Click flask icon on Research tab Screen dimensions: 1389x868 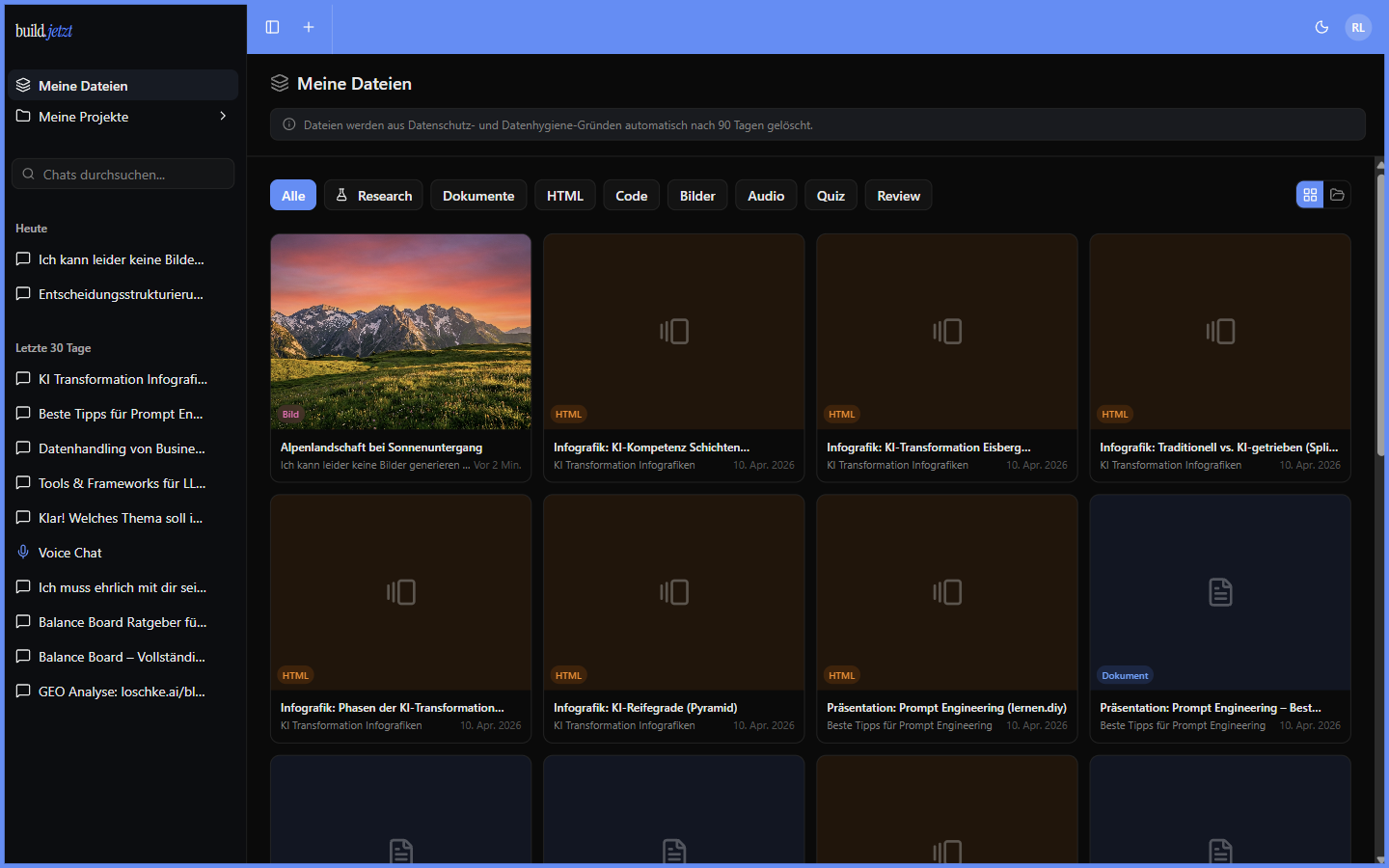(x=341, y=195)
